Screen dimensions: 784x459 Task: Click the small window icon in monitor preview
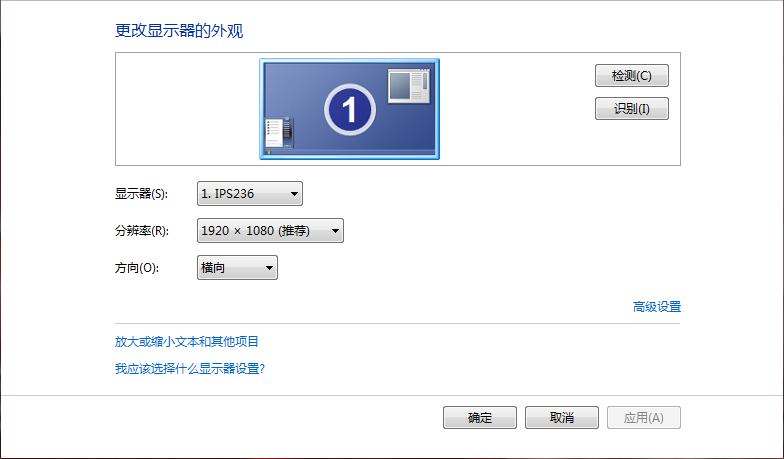[x=408, y=86]
